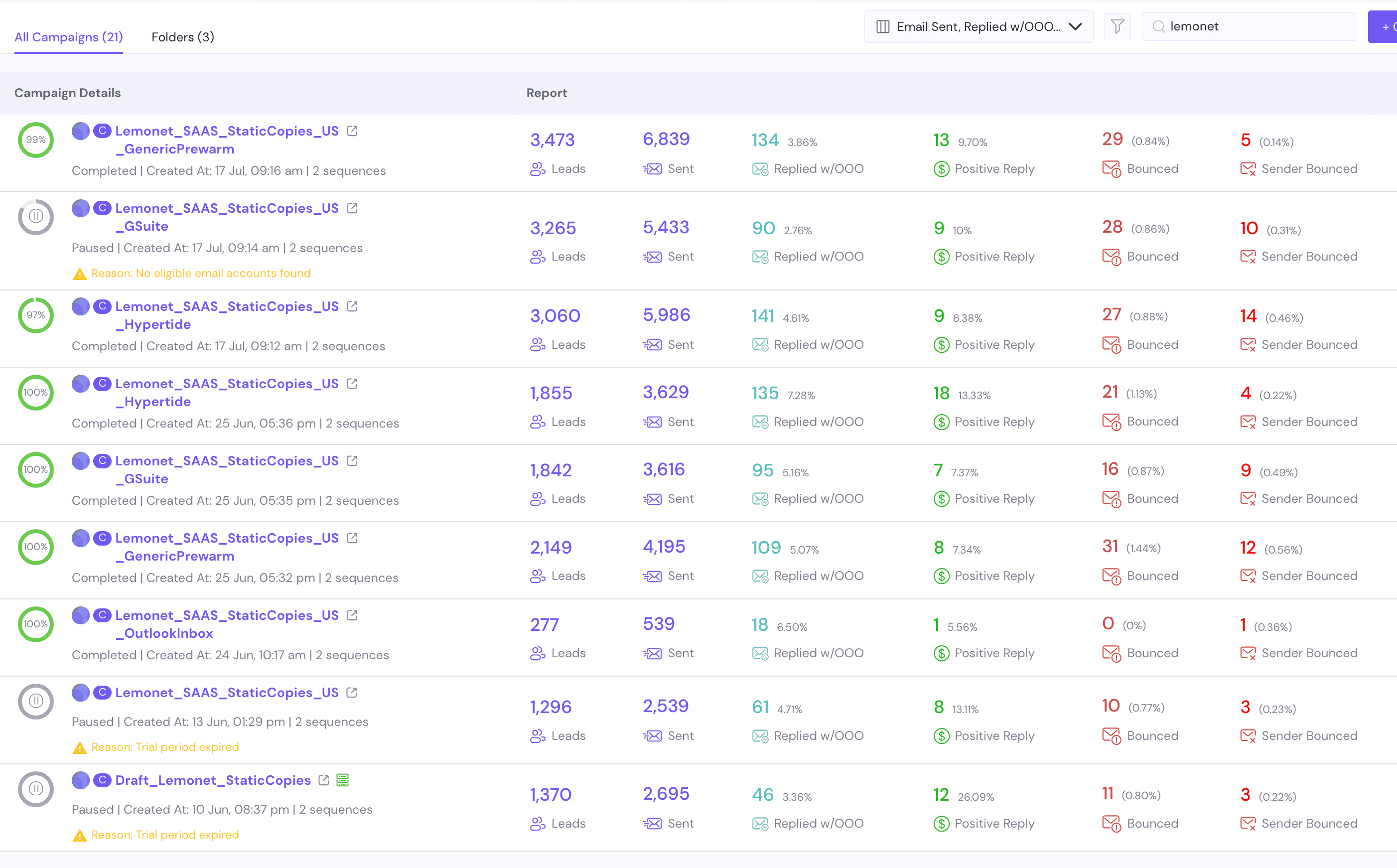The height and width of the screenshot is (868, 1397).
Task: Switch to the Folders (3) tab
Action: point(182,37)
